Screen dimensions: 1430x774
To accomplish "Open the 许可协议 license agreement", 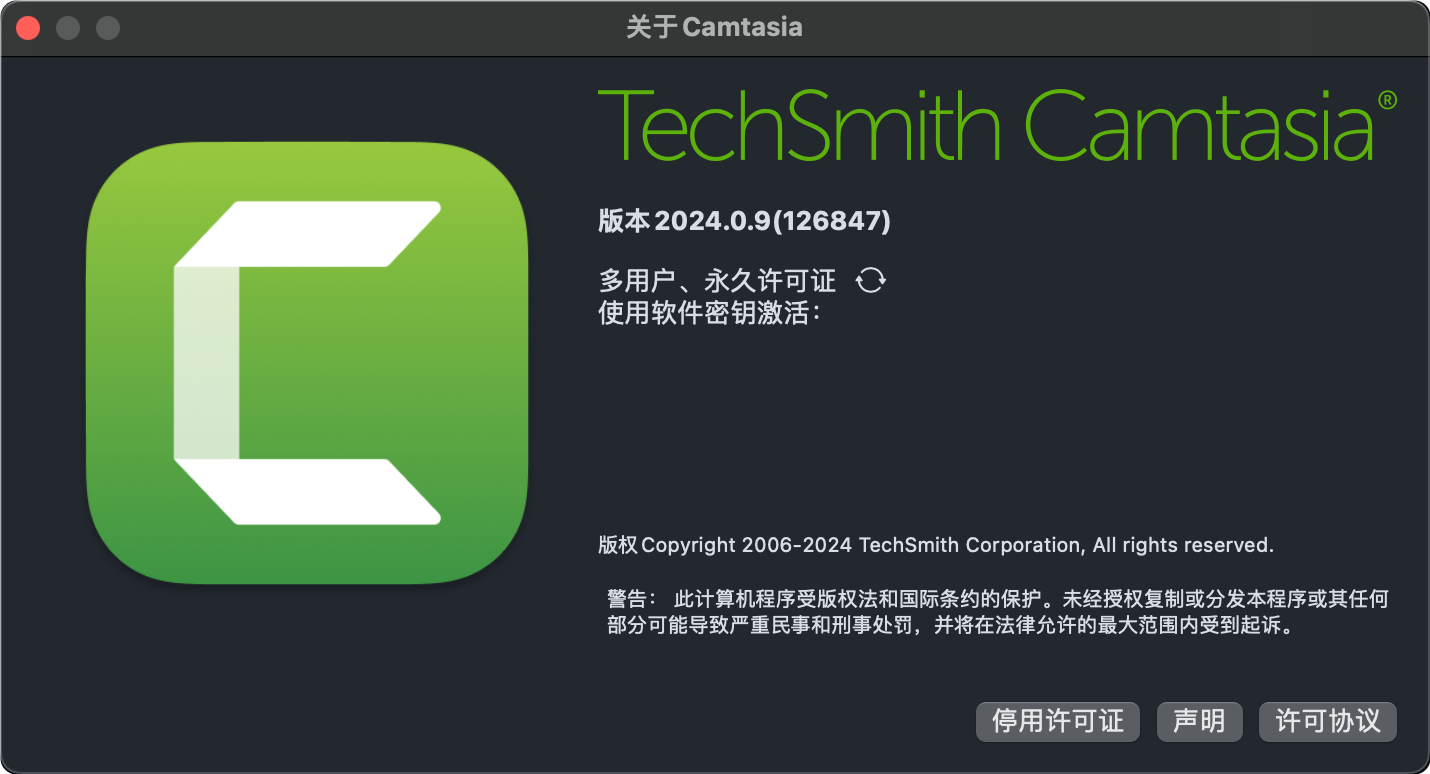I will coord(1328,721).
